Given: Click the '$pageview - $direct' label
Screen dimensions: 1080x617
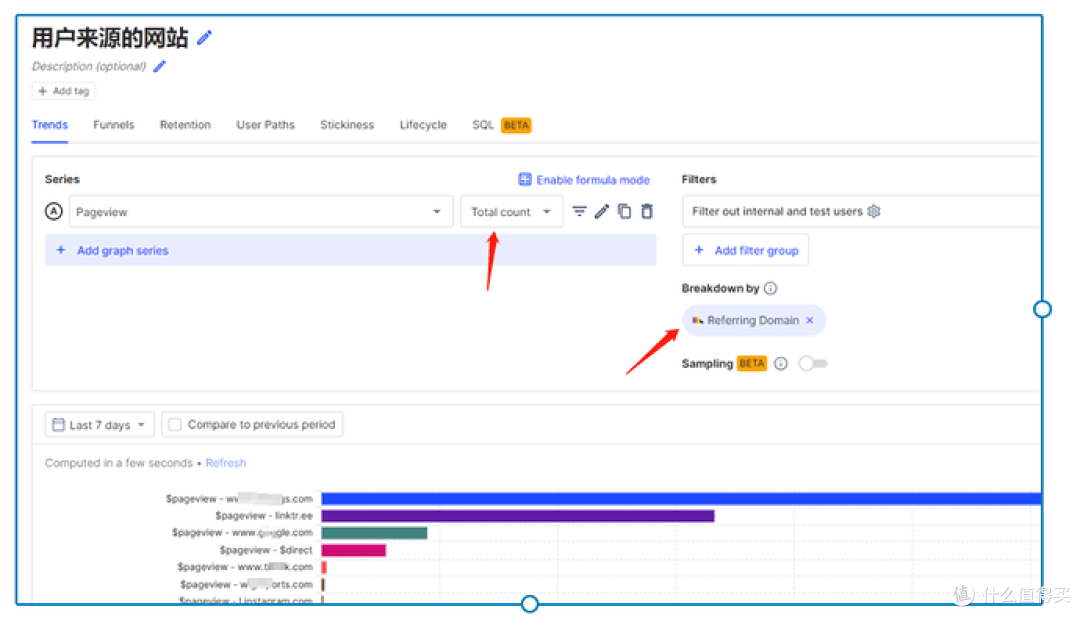Looking at the screenshot, I should (x=266, y=550).
